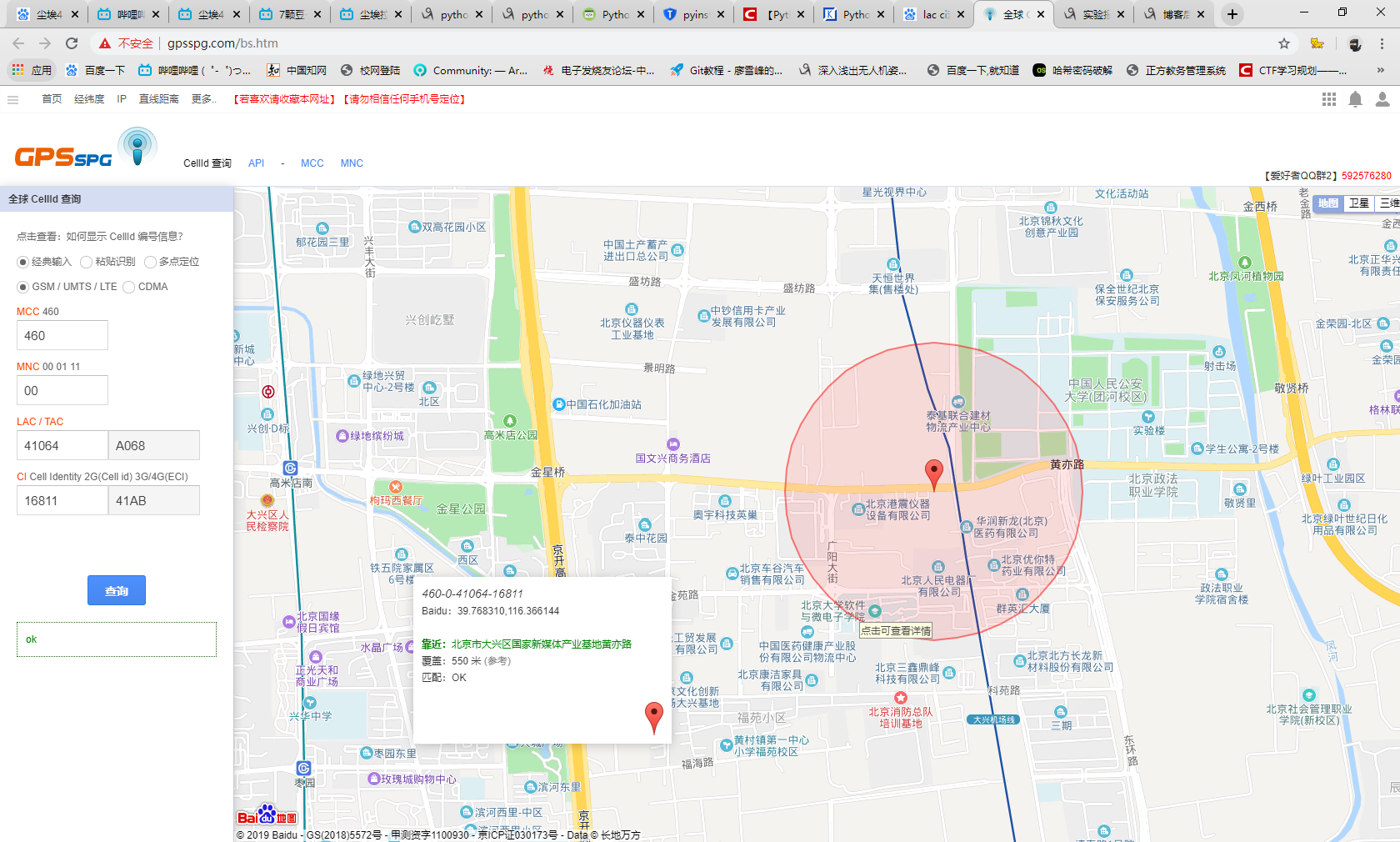Click the 大兴区人民检察院 marker icon

(267, 500)
